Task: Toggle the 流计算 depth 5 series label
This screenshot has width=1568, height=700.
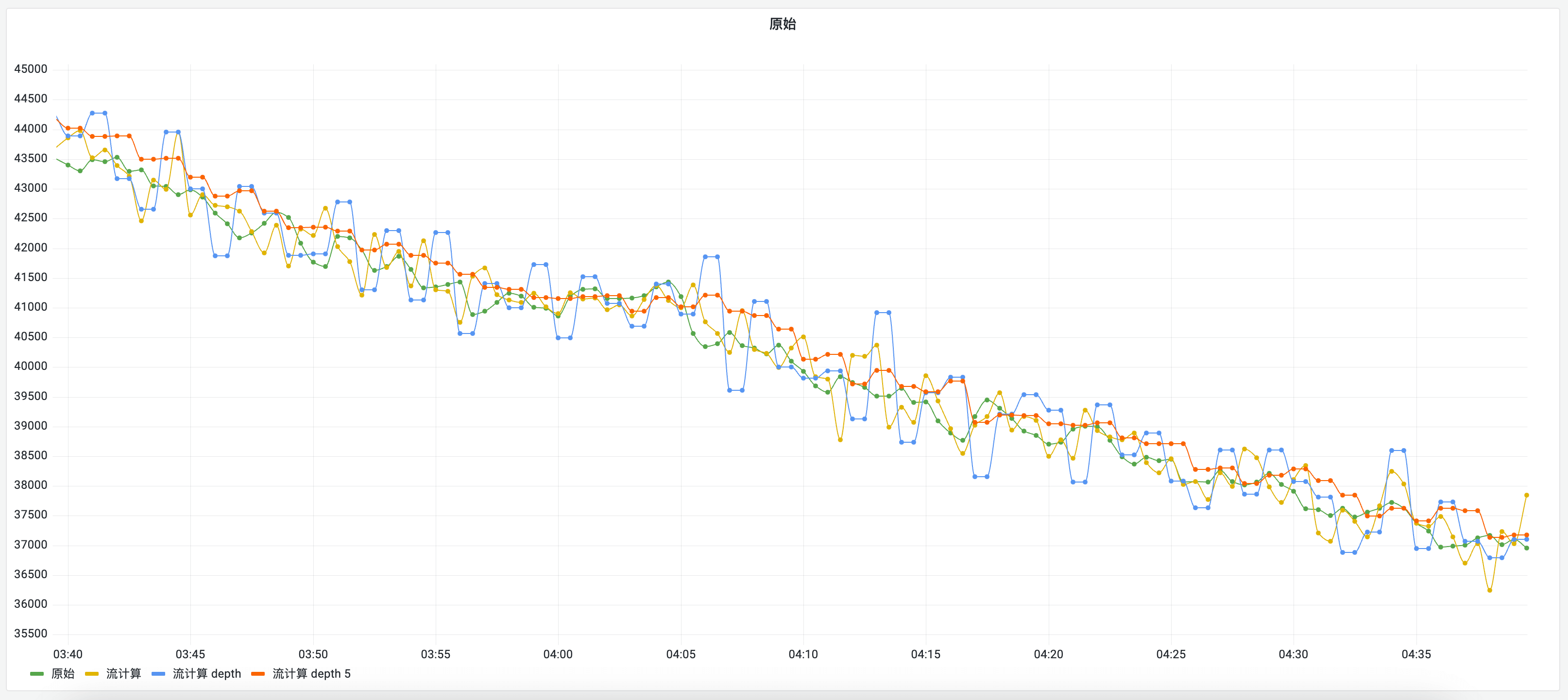Action: [311, 674]
